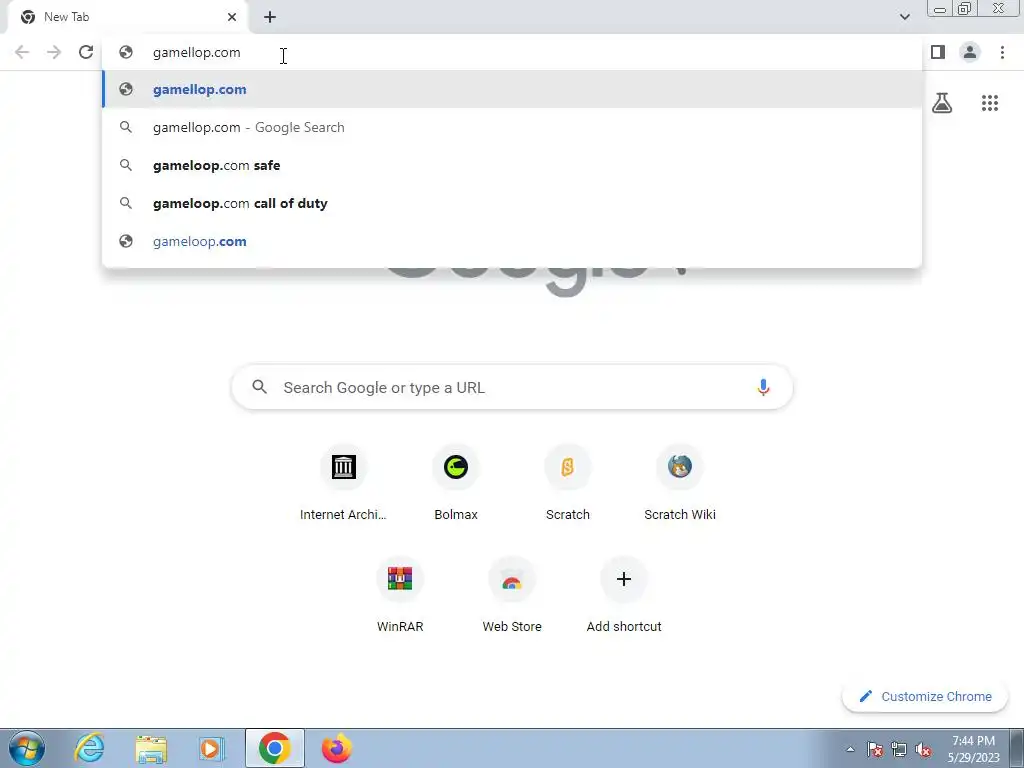
Task: Click the browser Forward arrow
Action: 54,52
